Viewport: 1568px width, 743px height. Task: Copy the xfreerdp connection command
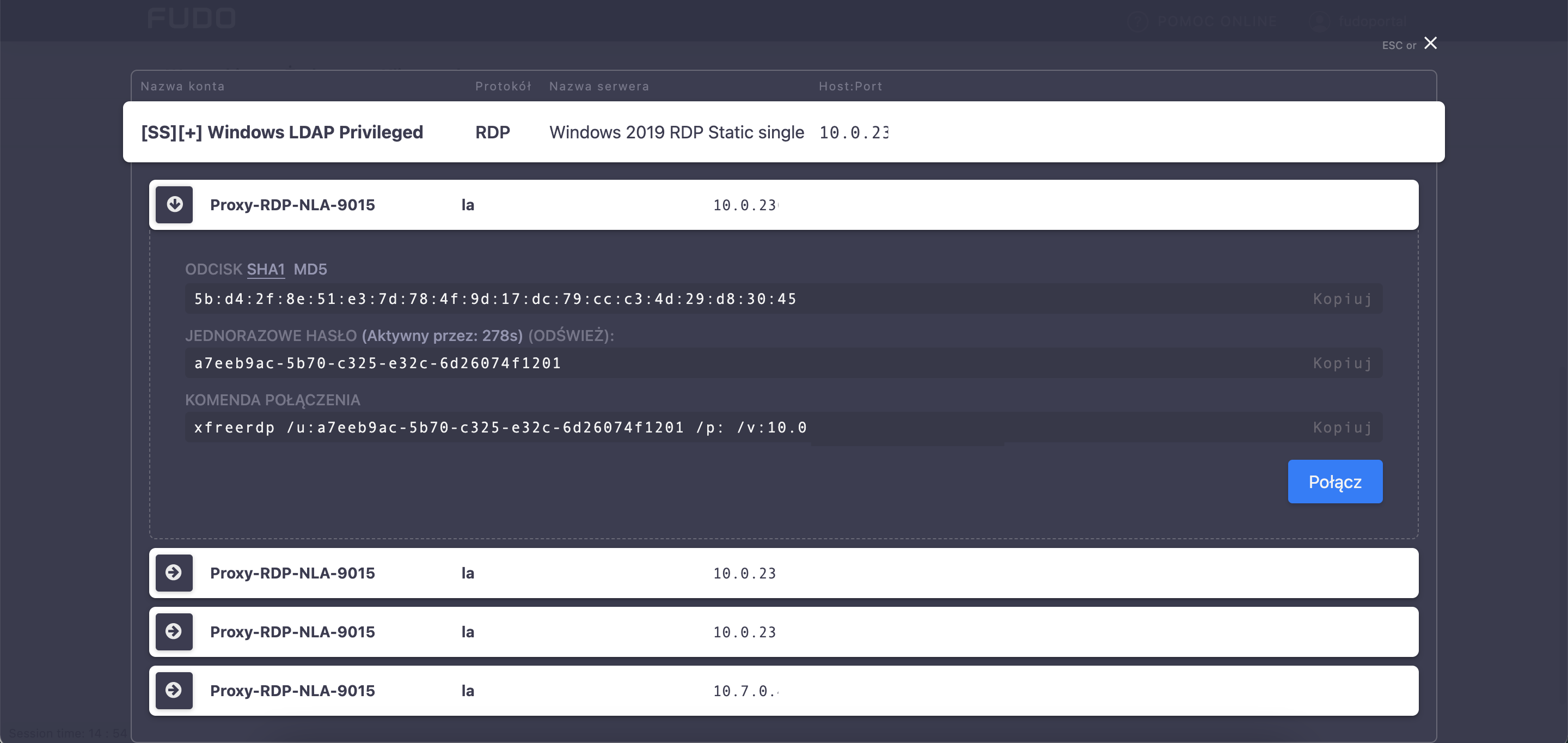pyautogui.click(x=1342, y=428)
